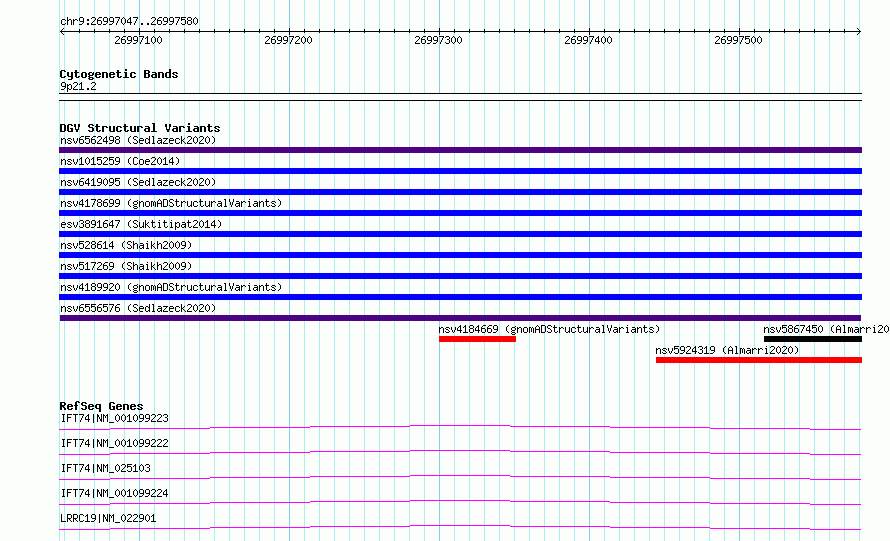
Task: Click the LRRC19|NM_022901 gene label
Action: (108, 518)
